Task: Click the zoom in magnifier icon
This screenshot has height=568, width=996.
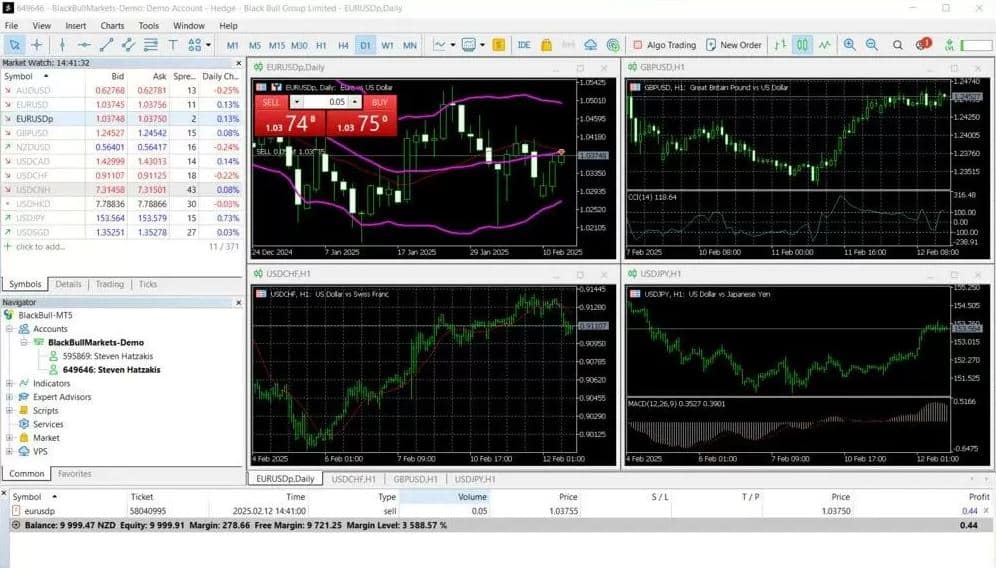Action: click(849, 45)
